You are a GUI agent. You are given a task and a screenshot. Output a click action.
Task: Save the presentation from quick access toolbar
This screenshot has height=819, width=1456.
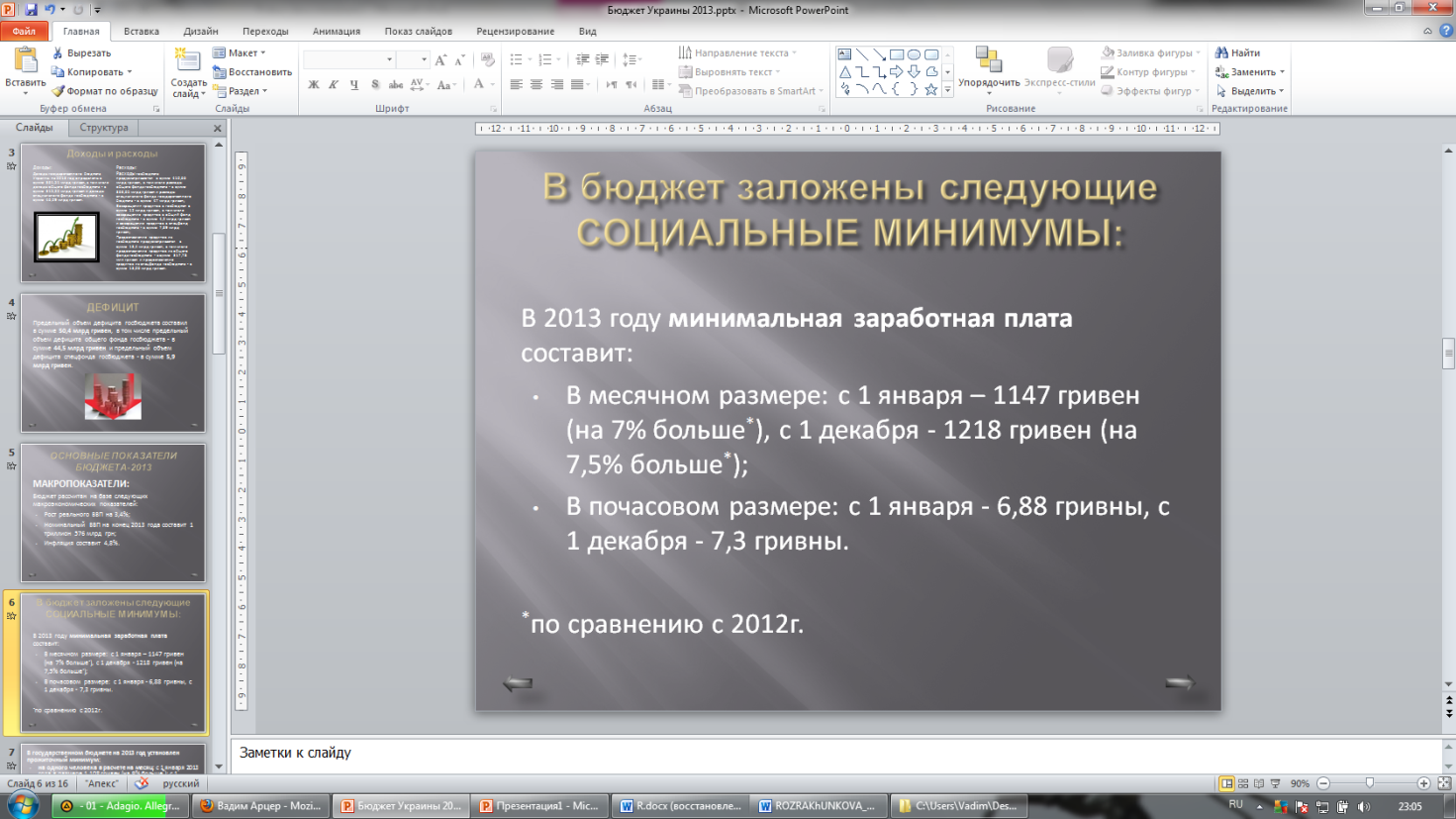[31, 10]
